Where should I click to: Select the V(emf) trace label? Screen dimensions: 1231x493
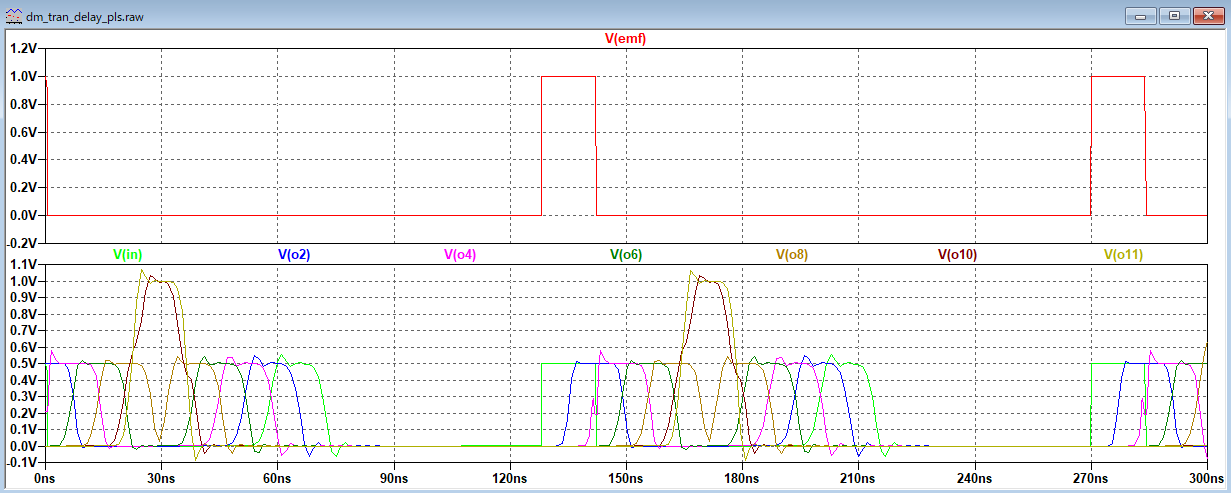625,39
